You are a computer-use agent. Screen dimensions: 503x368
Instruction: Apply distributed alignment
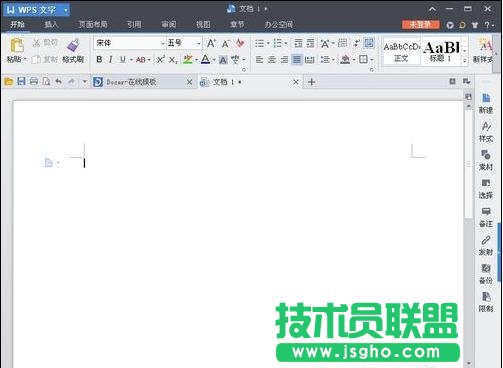(310, 60)
